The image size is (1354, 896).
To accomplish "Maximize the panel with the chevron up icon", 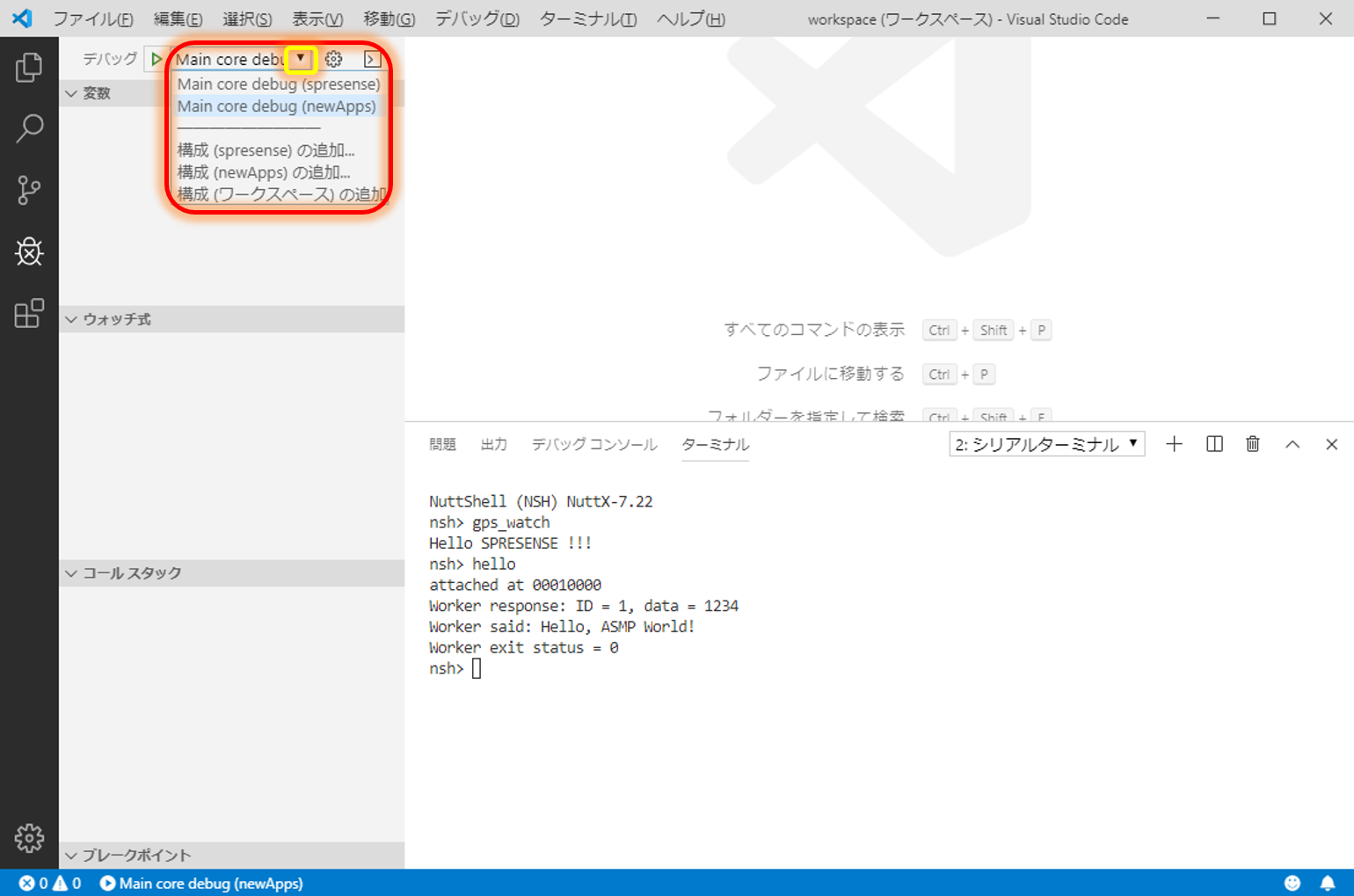I will tap(1292, 444).
